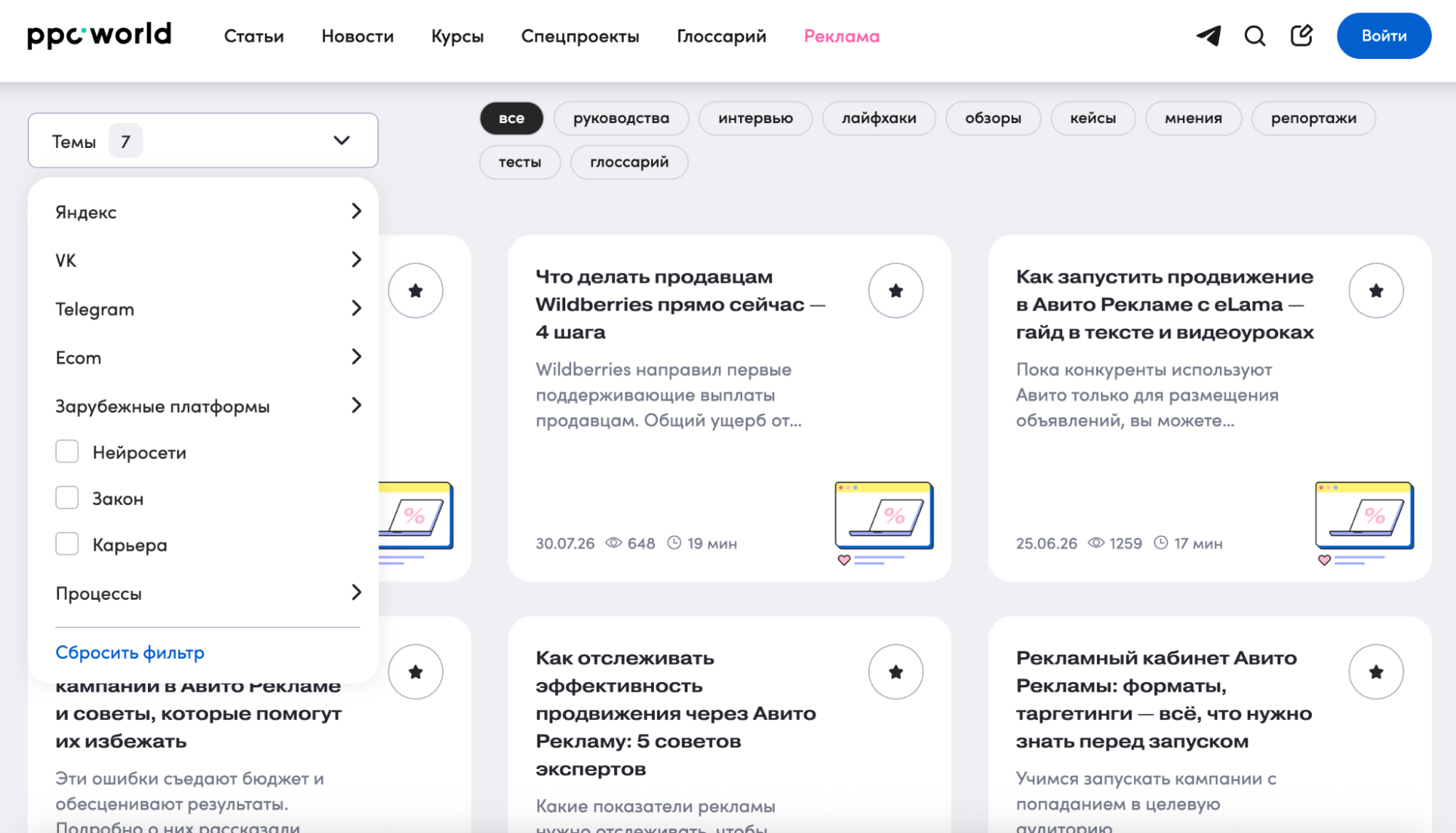The width and height of the screenshot is (1456, 833).
Task: Open the Статьи menu item
Action: point(253,36)
